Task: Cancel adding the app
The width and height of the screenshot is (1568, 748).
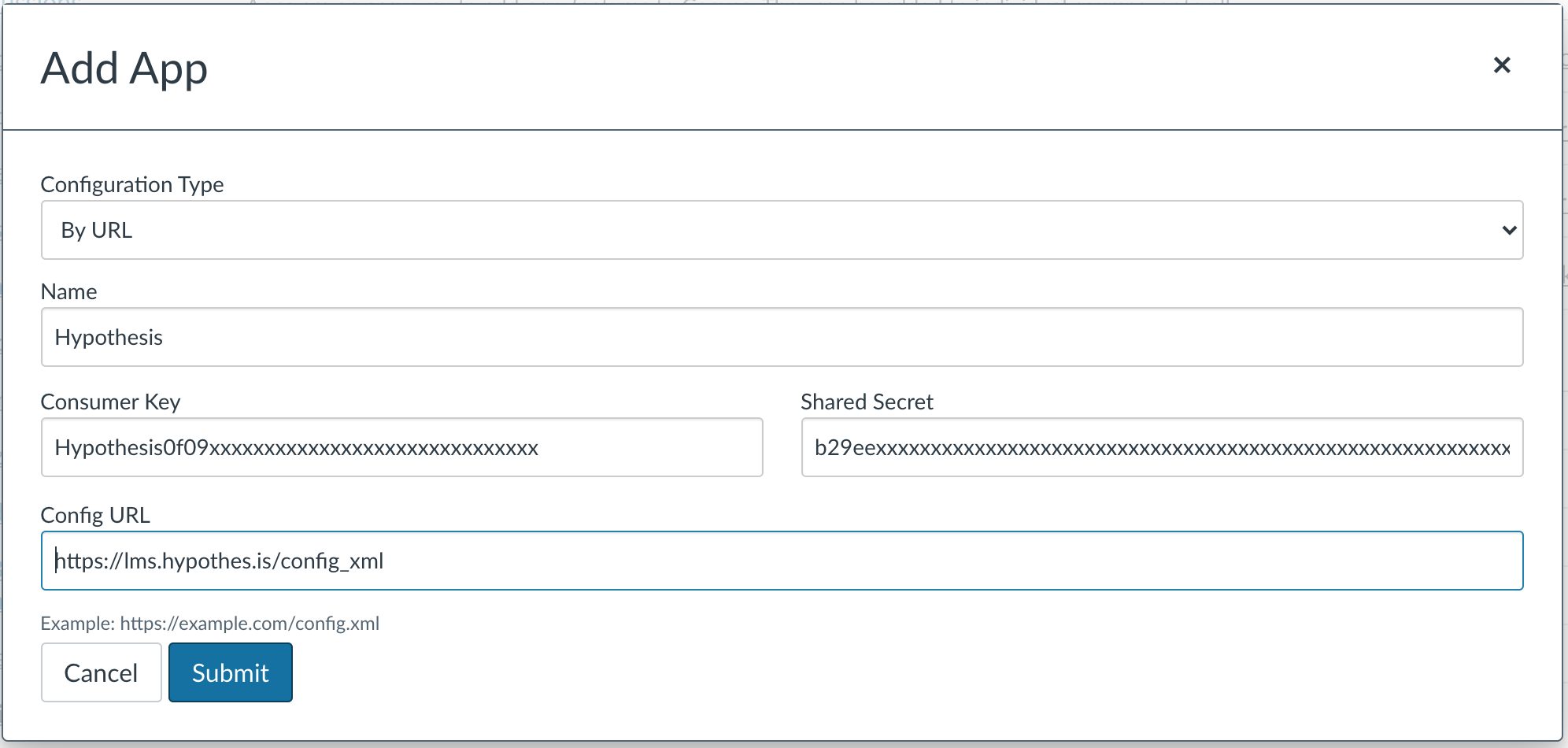Action: tap(101, 672)
